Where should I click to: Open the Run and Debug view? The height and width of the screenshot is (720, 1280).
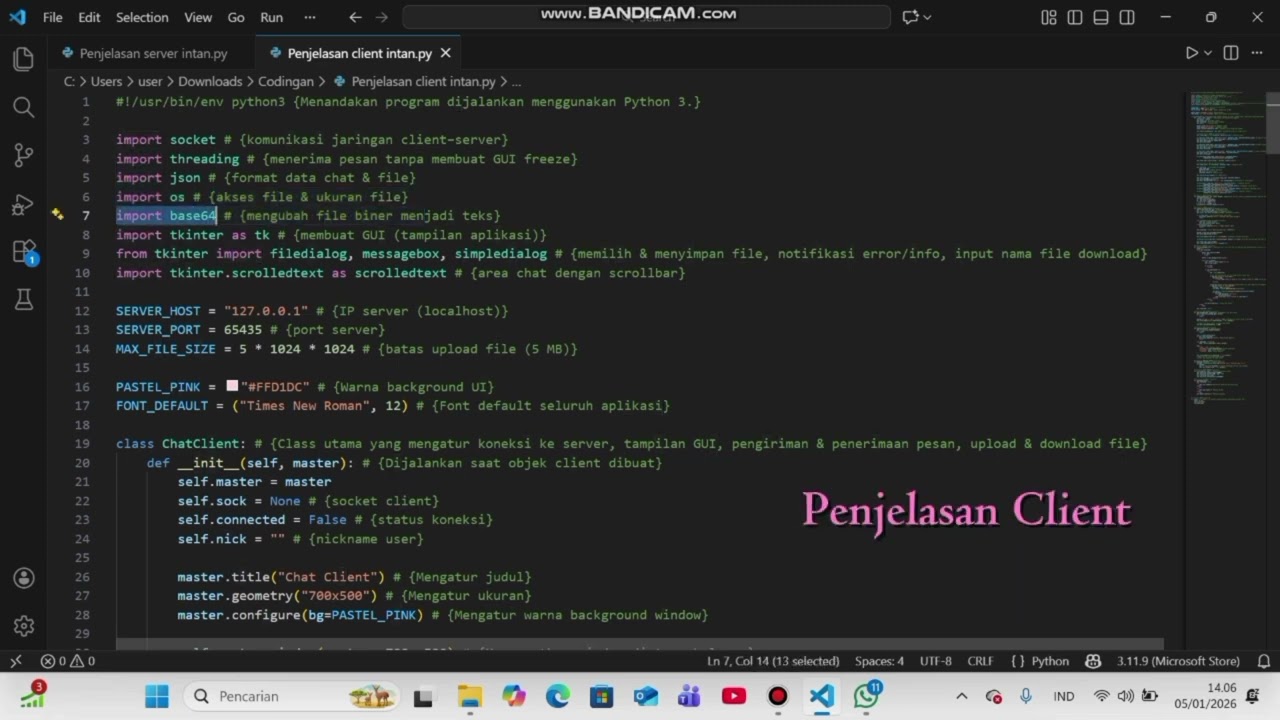tap(23, 203)
